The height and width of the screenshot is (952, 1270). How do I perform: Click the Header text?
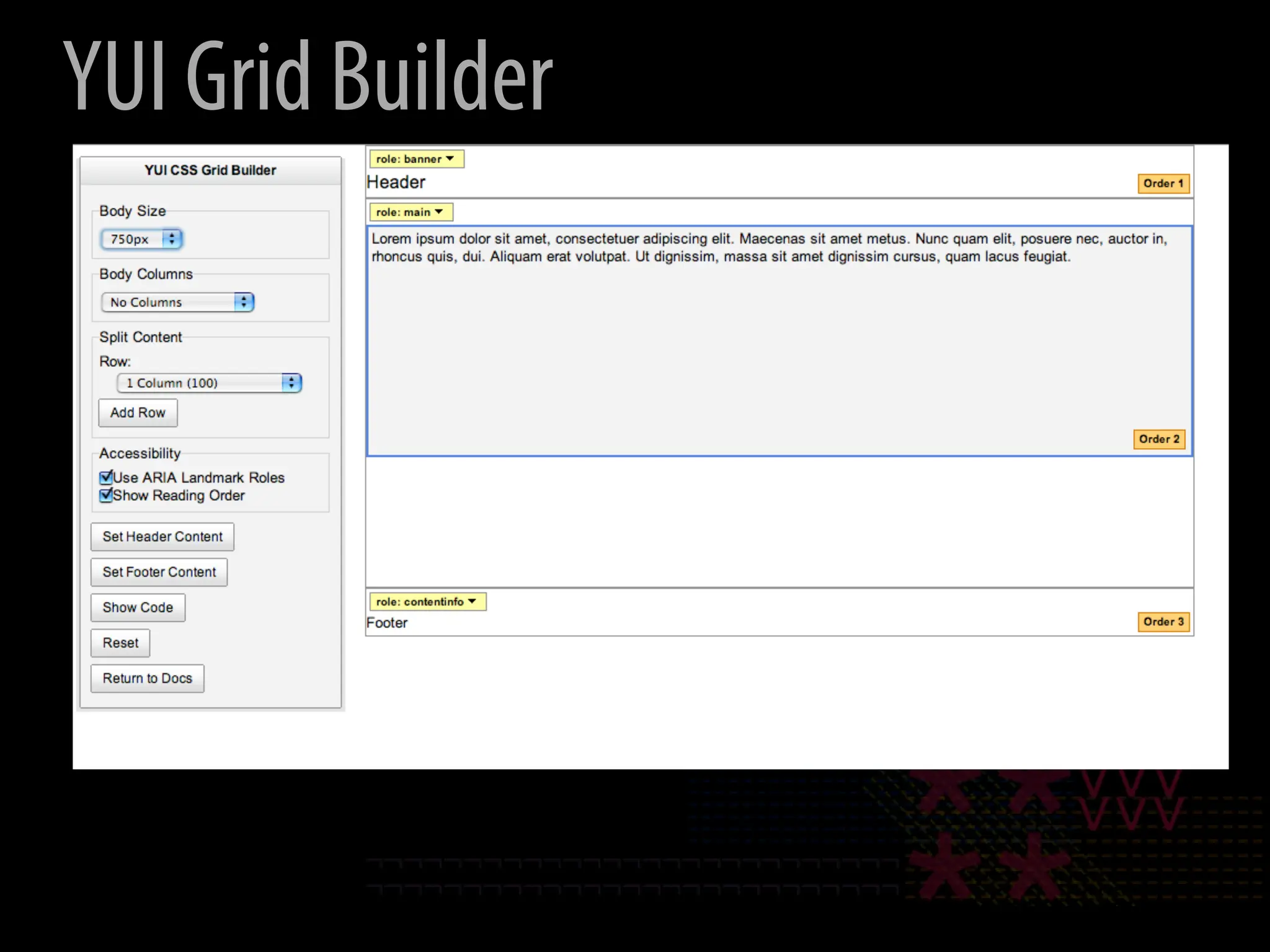(396, 182)
